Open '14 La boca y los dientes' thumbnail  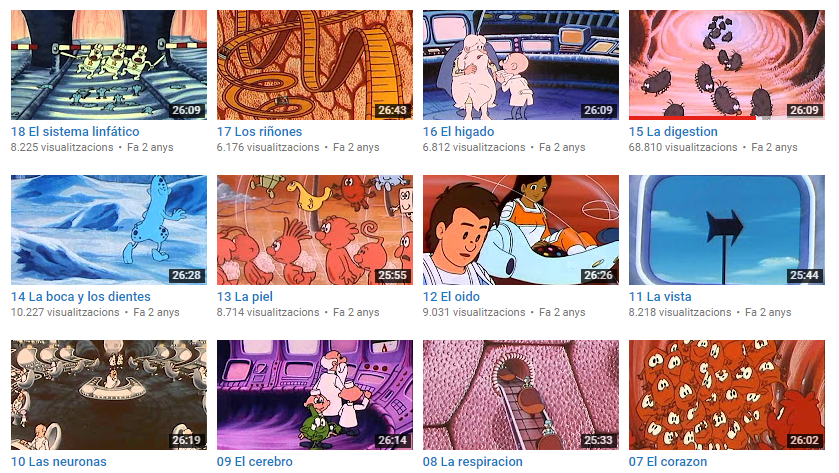109,230
